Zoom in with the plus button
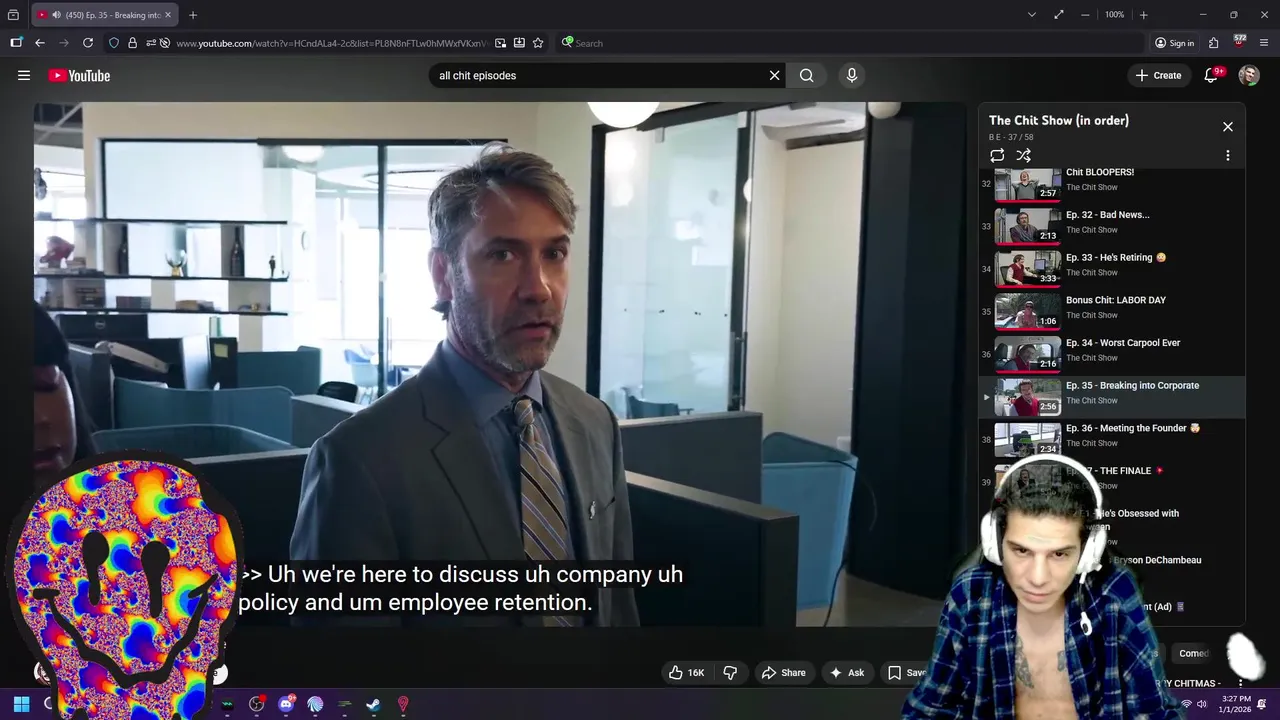 point(1143,15)
